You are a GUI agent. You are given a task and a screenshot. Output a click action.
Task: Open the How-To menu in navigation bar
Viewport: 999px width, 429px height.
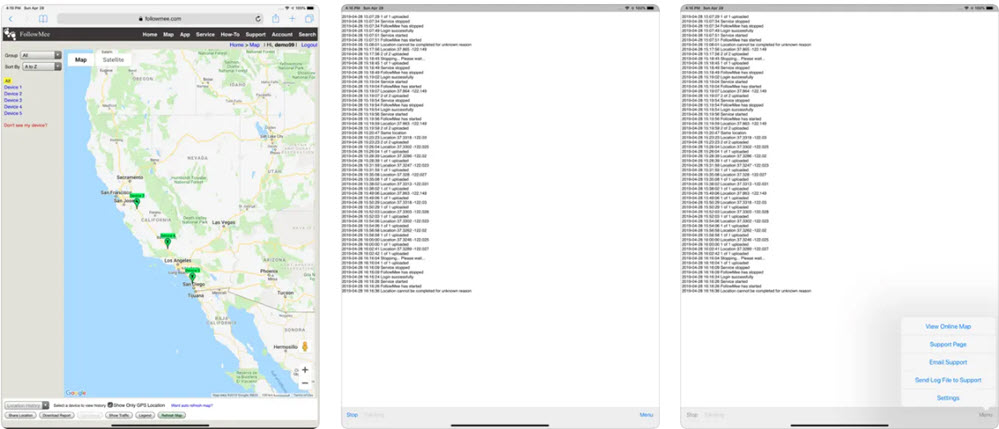pos(230,34)
